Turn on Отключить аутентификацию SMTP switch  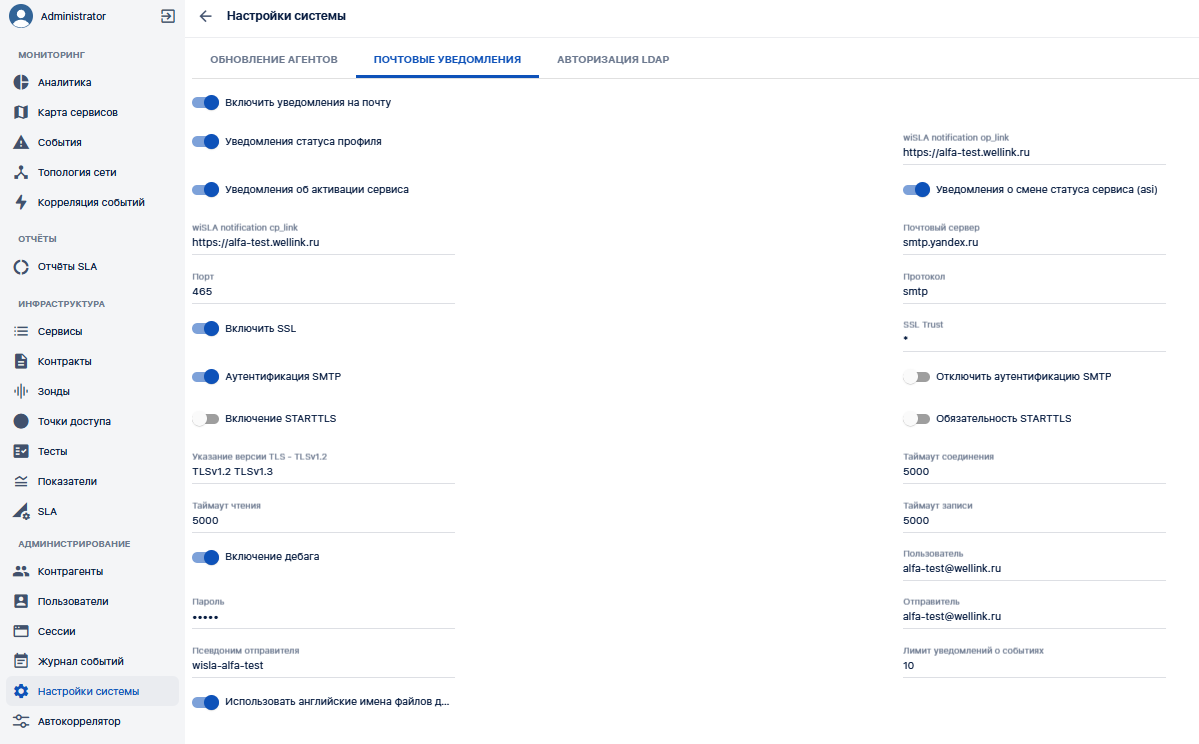pyautogui.click(x=916, y=377)
